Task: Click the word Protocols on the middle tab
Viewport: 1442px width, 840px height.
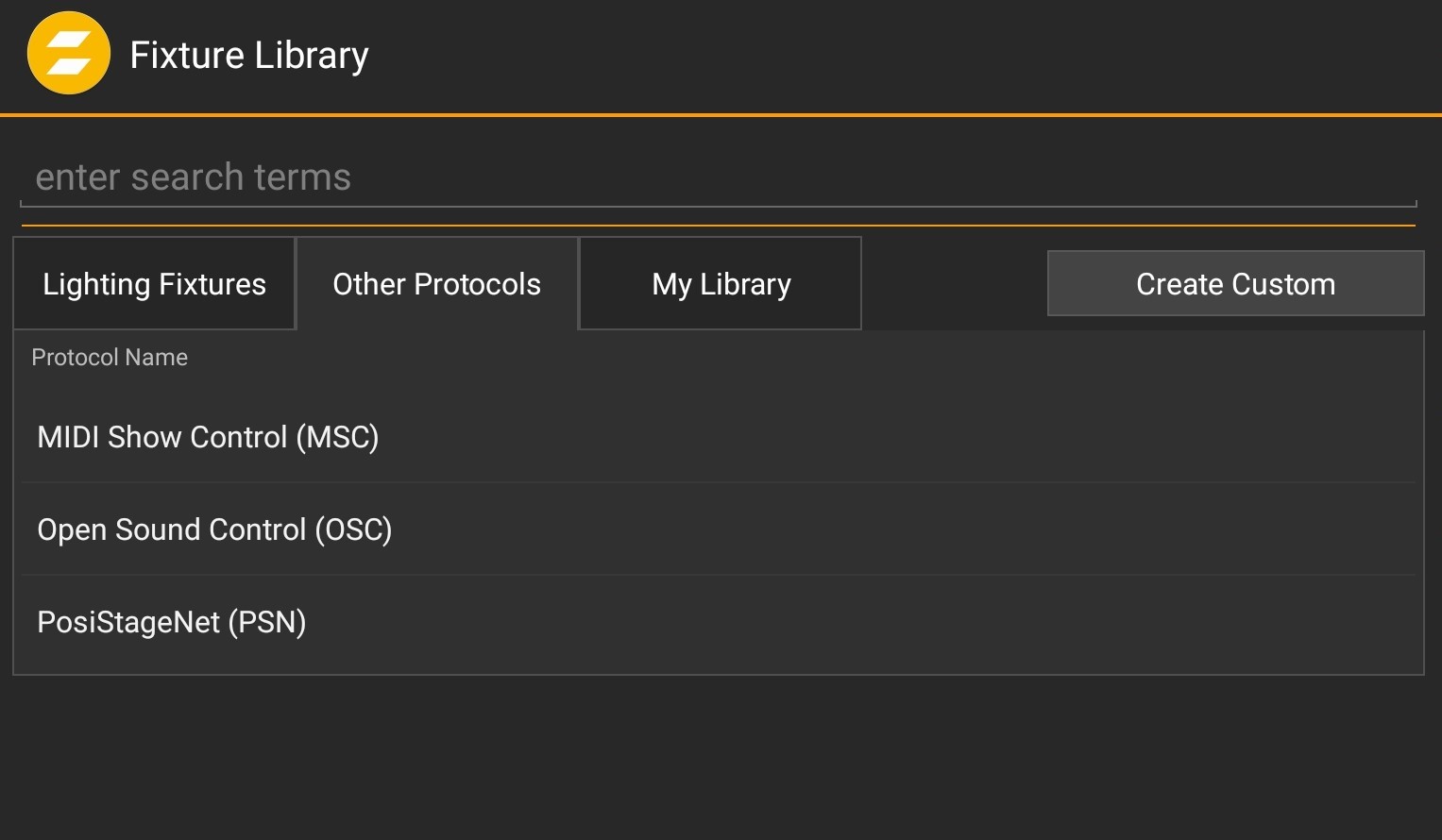Action: (477, 284)
